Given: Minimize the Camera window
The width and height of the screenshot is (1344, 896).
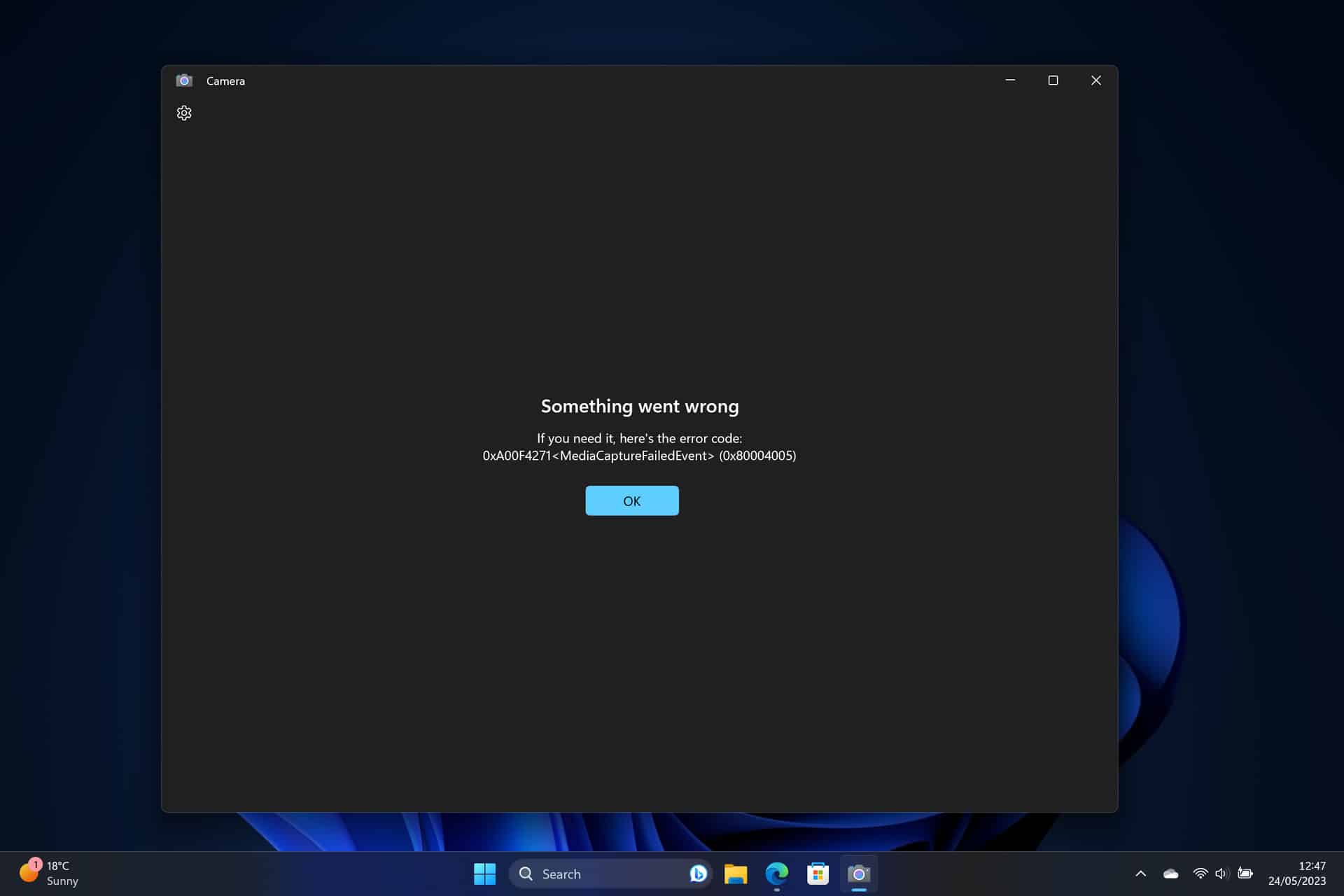Looking at the screenshot, I should [x=1010, y=80].
